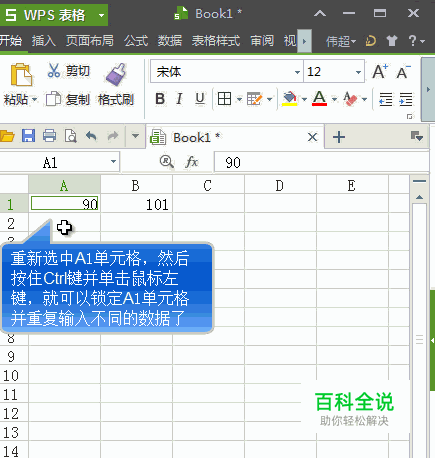Increase indent icon
Screen dimensions: 435x458
point(406,99)
